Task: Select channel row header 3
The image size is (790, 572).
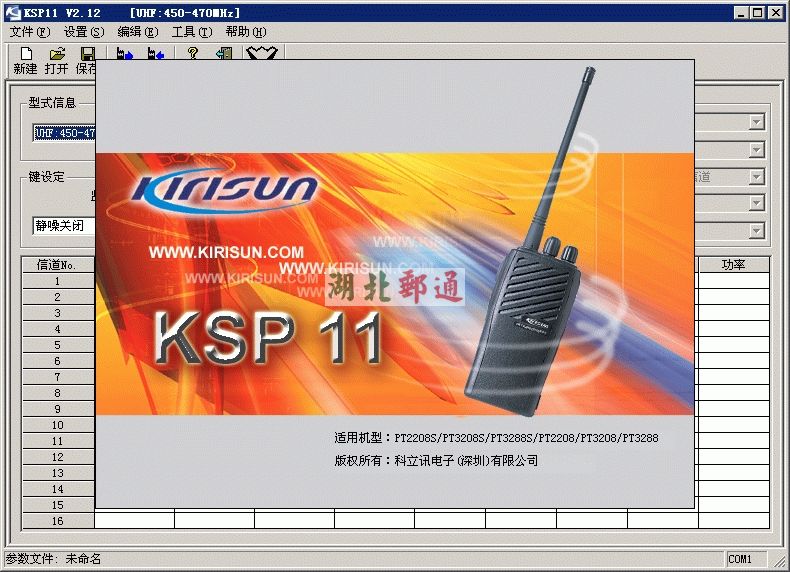Action: (x=58, y=313)
